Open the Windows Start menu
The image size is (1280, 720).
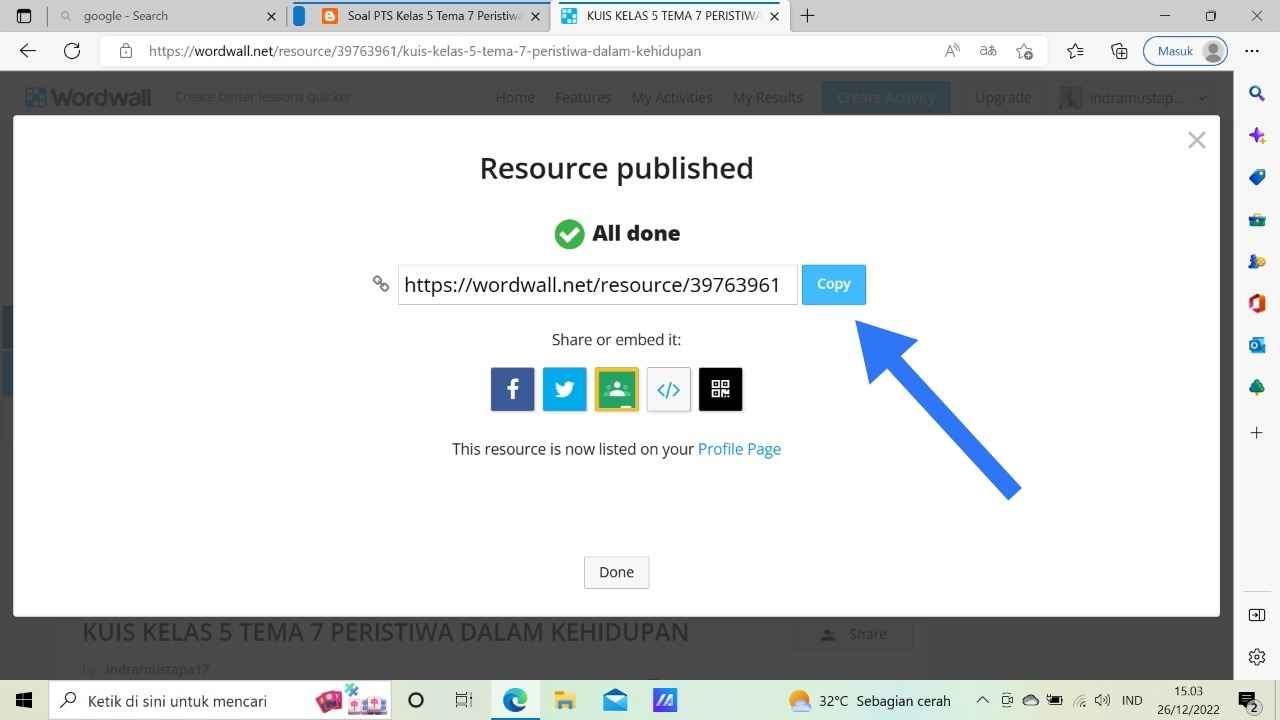[24, 700]
